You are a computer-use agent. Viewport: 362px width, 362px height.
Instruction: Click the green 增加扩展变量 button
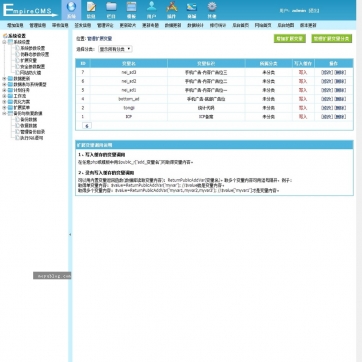click(x=290, y=39)
